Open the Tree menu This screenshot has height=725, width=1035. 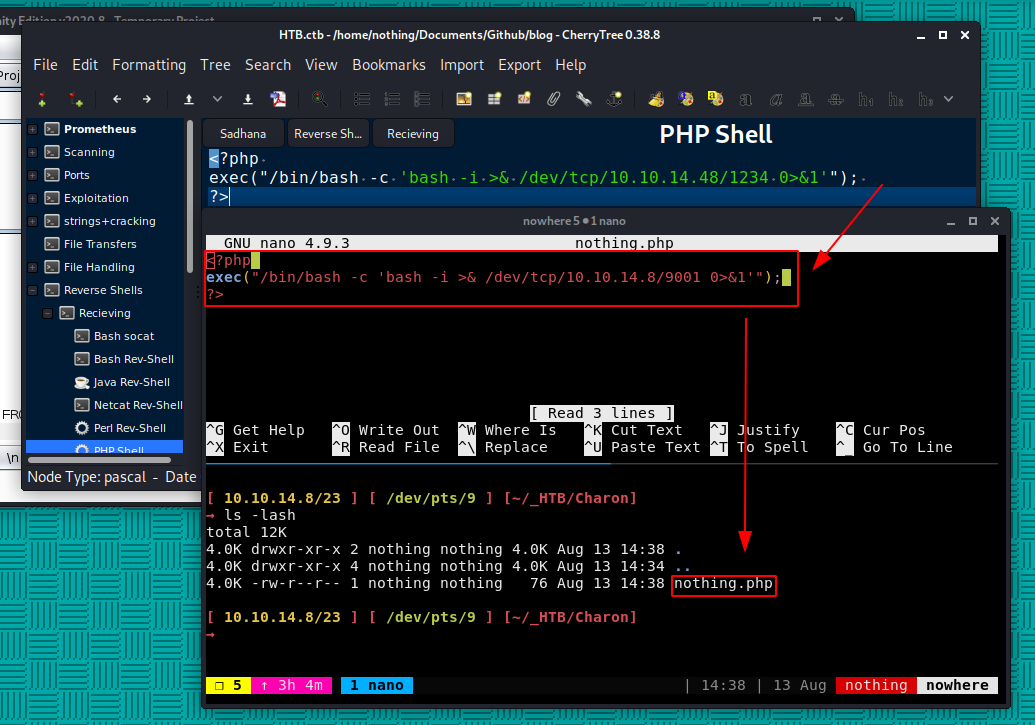(215, 65)
